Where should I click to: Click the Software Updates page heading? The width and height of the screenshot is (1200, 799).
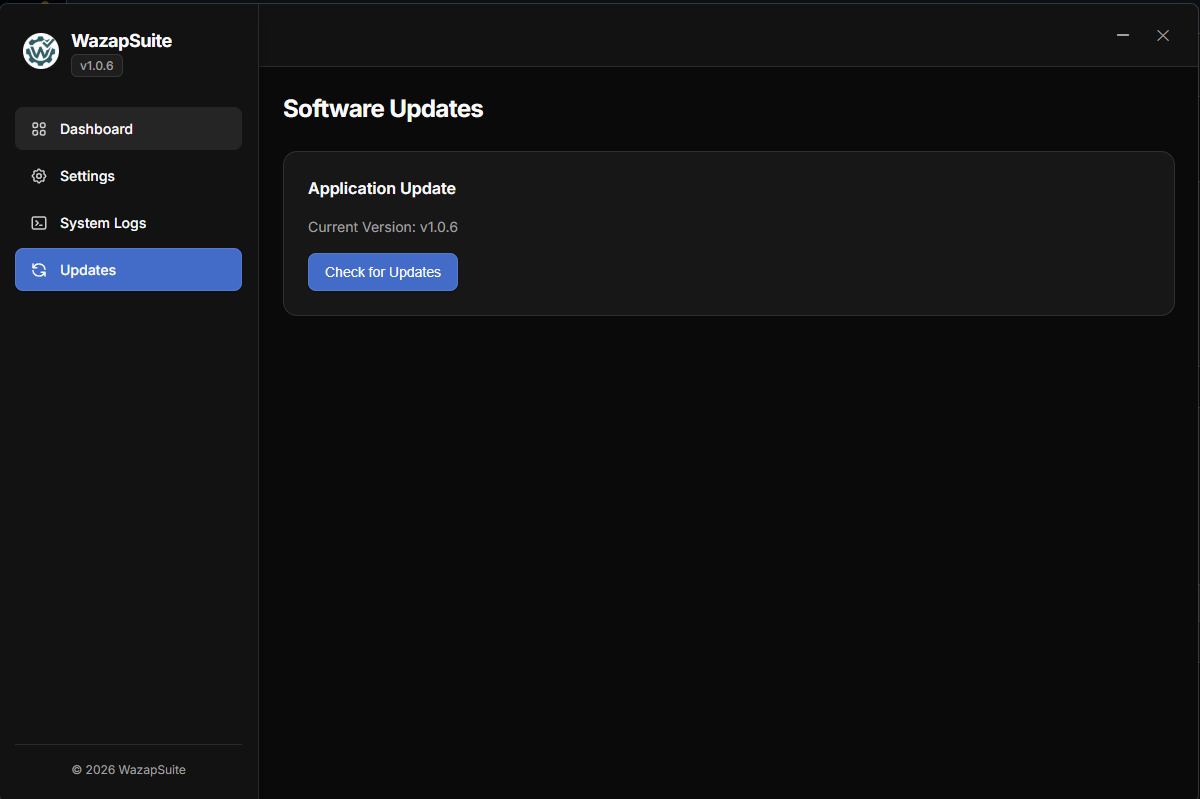coord(383,108)
